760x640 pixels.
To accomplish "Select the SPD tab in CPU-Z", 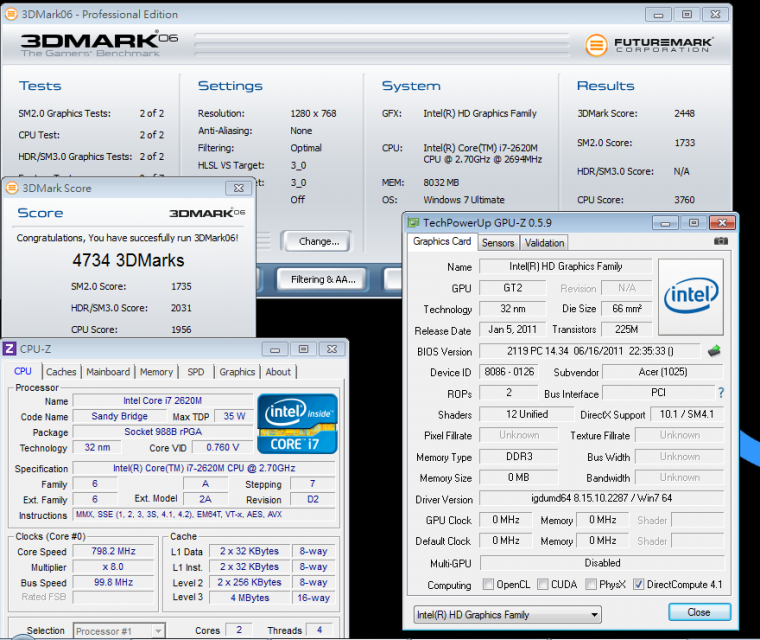I will click(x=196, y=372).
